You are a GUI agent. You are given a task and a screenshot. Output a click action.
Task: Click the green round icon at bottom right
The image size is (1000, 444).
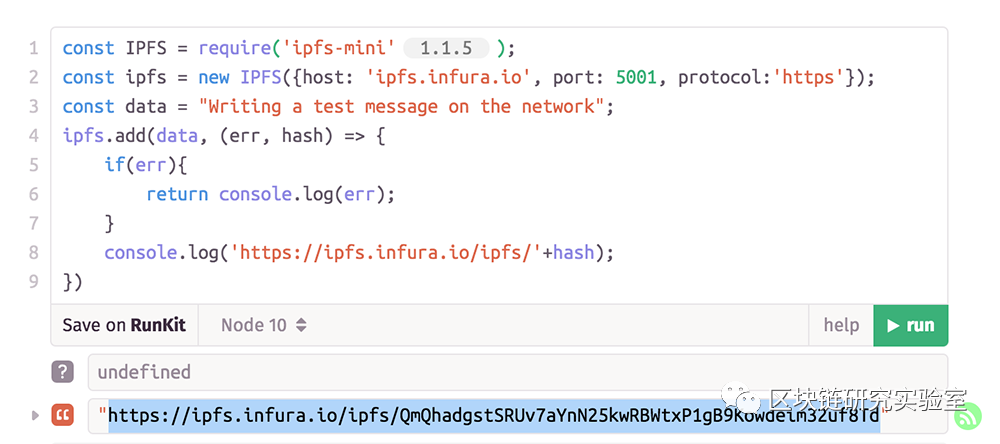[968, 414]
